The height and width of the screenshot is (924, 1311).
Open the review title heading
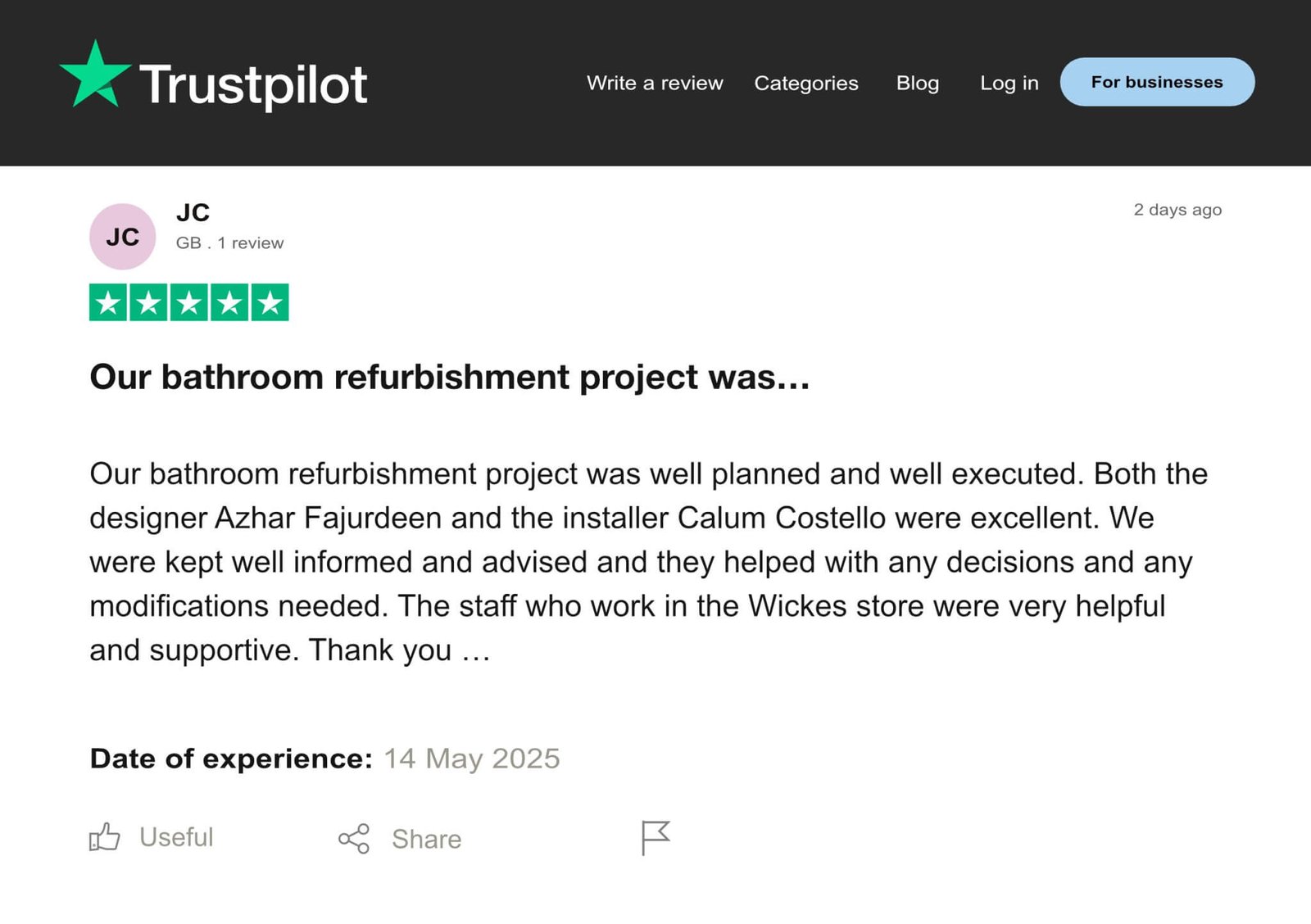click(x=450, y=377)
